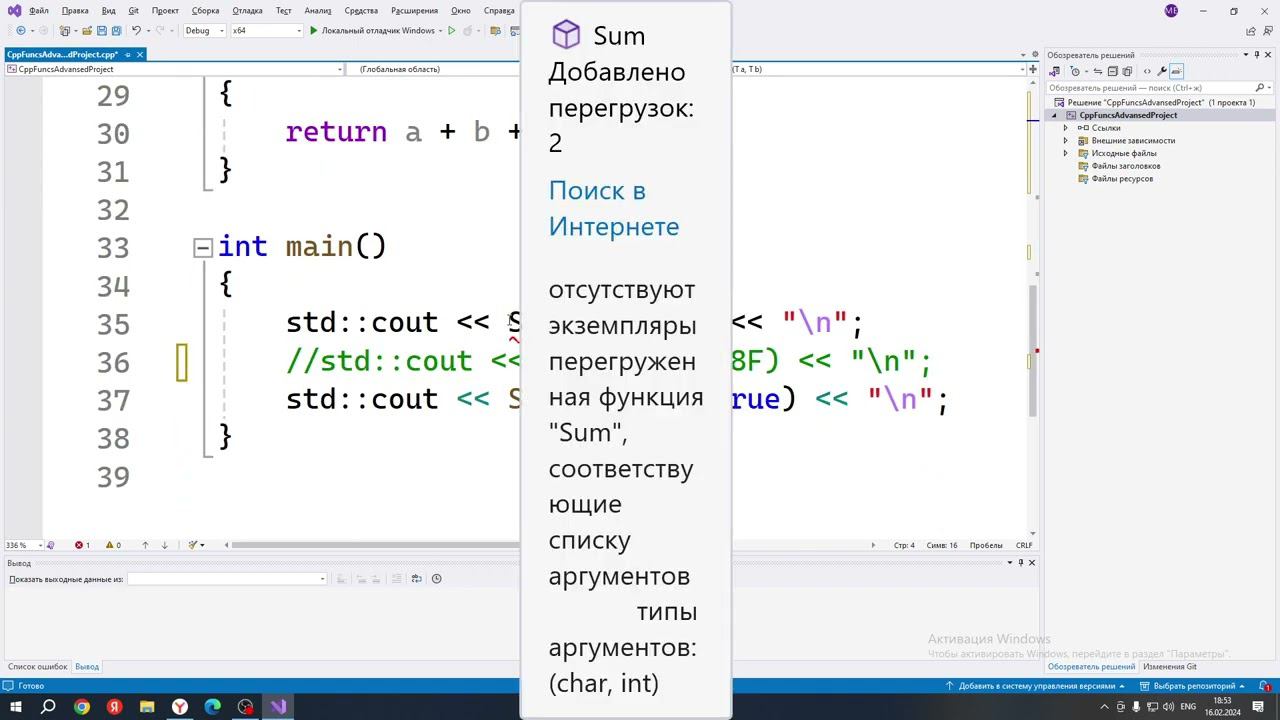
Task: Click the code cleanup brush icon
Action: (x=195, y=545)
